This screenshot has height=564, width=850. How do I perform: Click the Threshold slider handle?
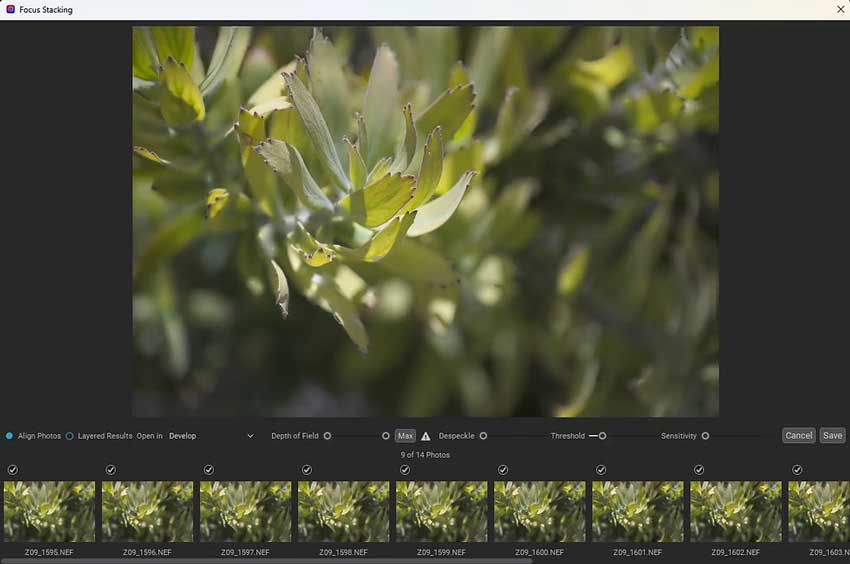(602, 436)
